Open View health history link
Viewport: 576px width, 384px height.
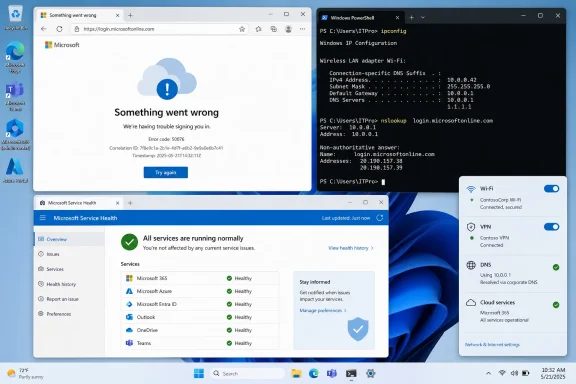[x=351, y=248]
